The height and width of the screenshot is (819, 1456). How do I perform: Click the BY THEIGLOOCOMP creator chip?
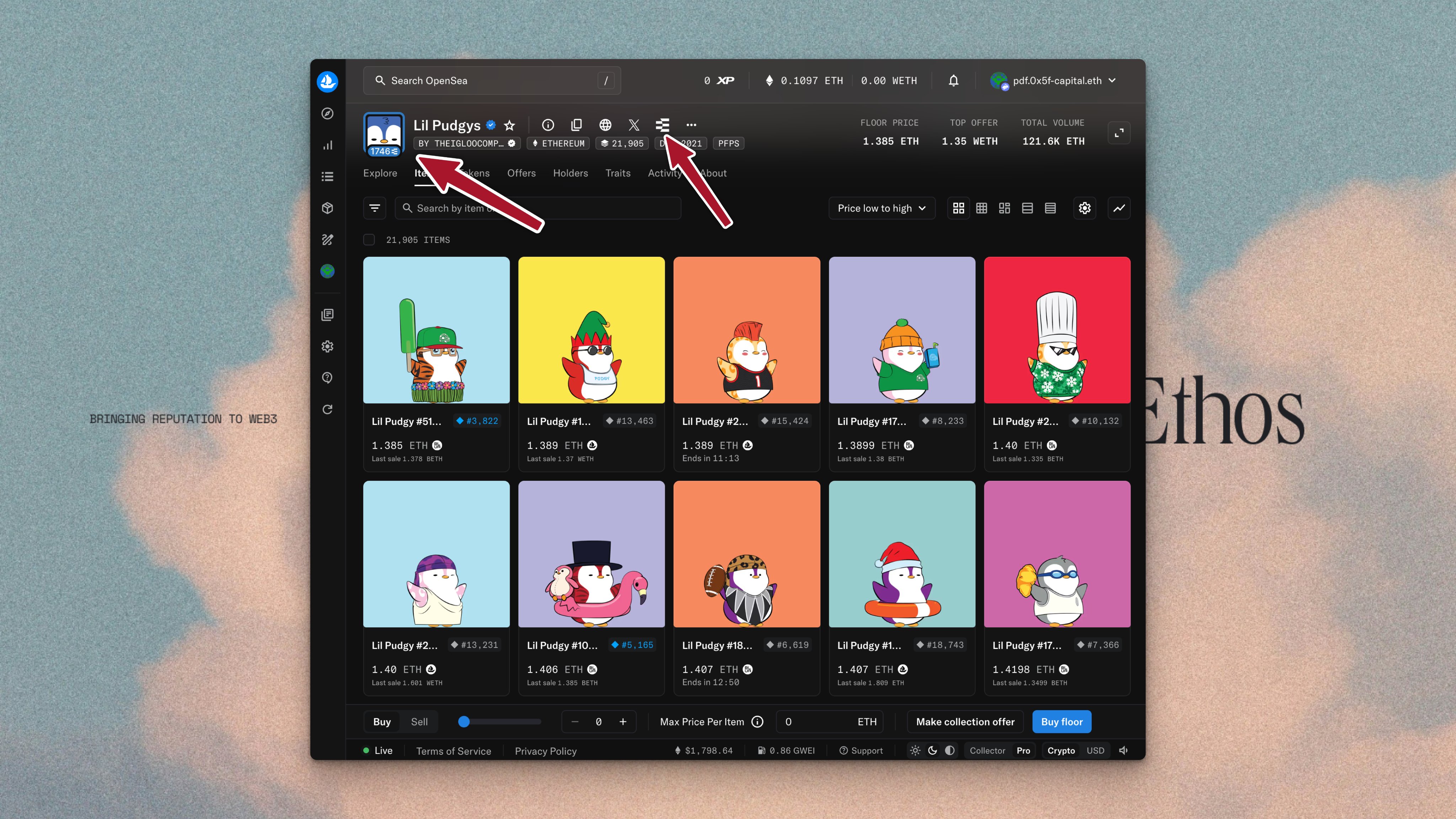click(467, 144)
